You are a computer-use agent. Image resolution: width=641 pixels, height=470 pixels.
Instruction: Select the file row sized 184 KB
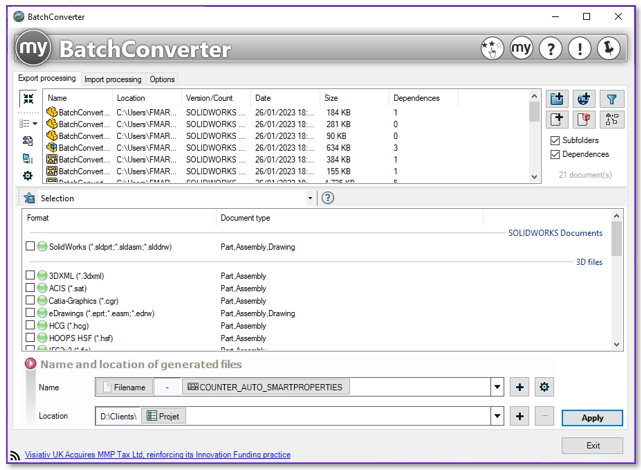pyautogui.click(x=286, y=112)
